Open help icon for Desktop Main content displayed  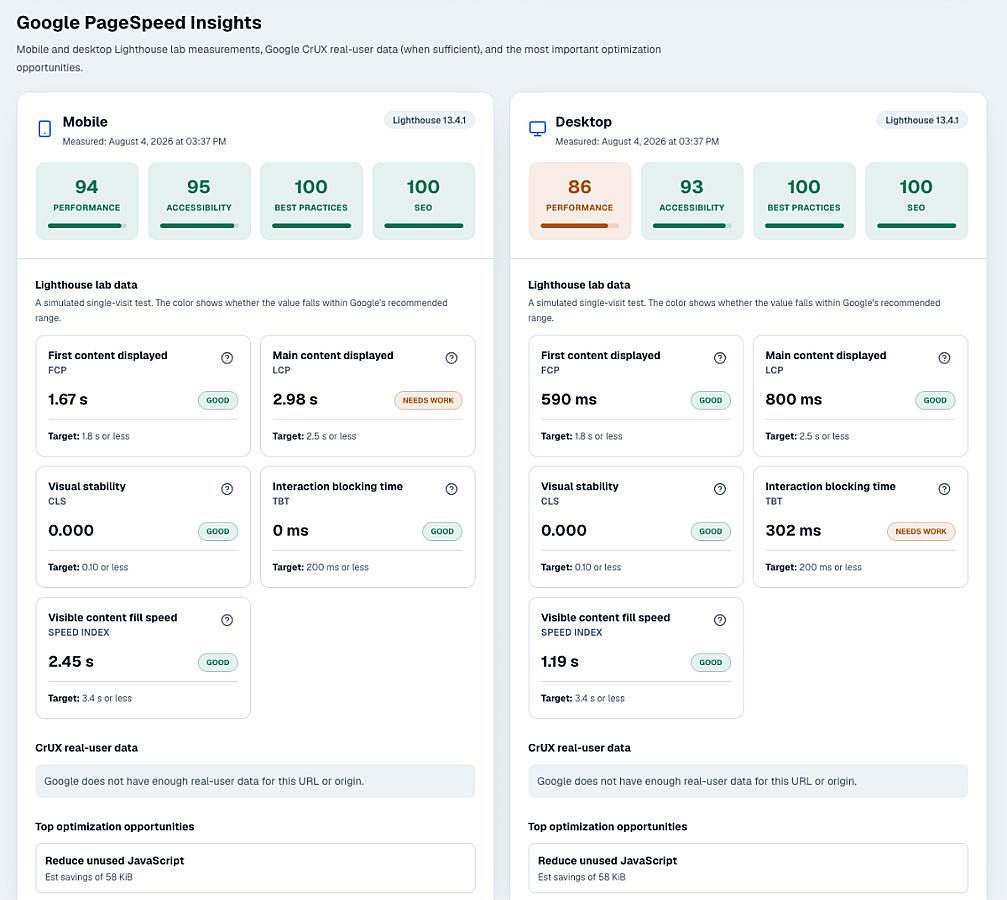(944, 358)
